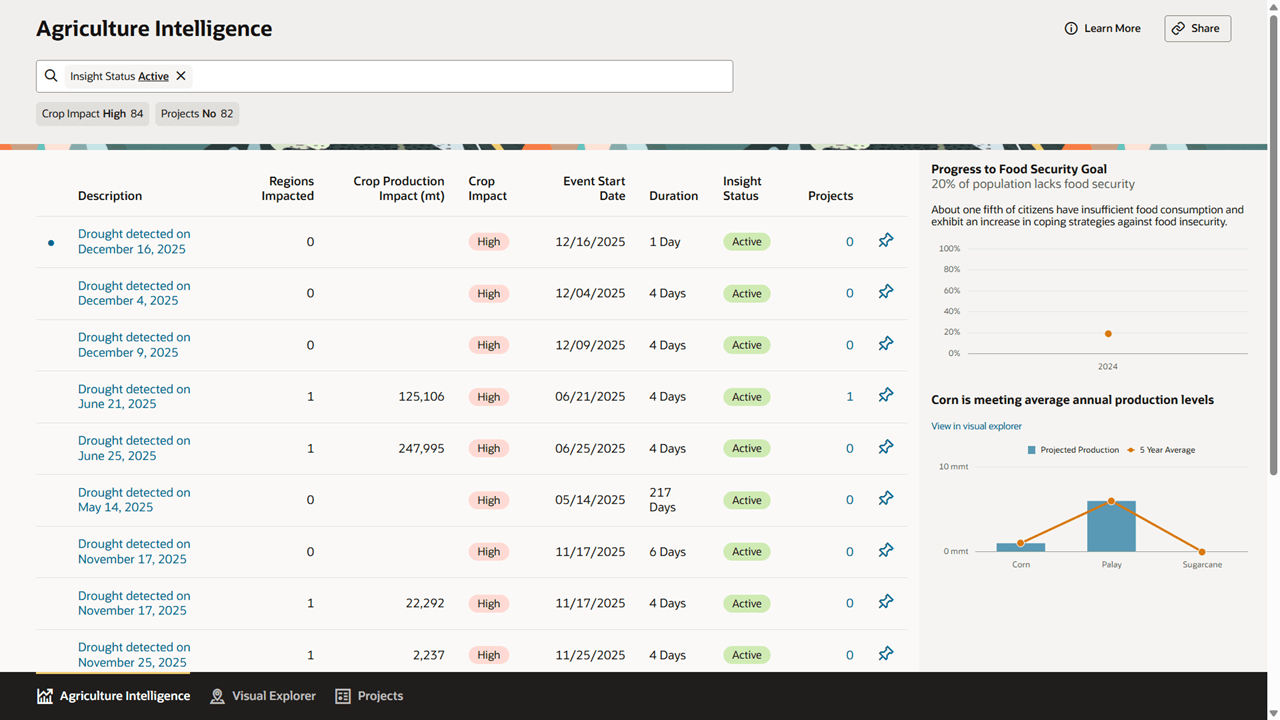Open the Crop Impact High filter chip
This screenshot has width=1280, height=720.
[x=92, y=113]
